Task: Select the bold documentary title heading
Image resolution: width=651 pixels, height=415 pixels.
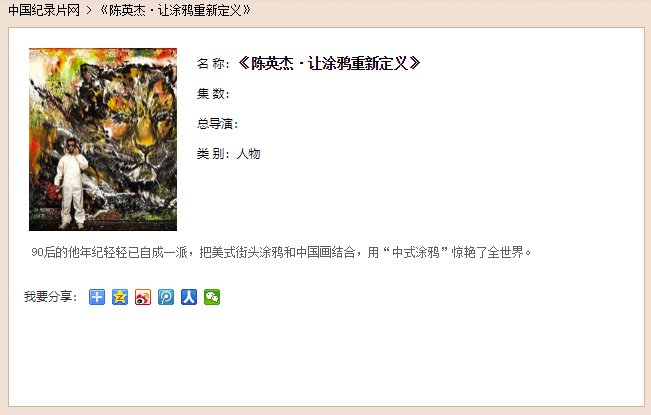Action: pyautogui.click(x=329, y=63)
